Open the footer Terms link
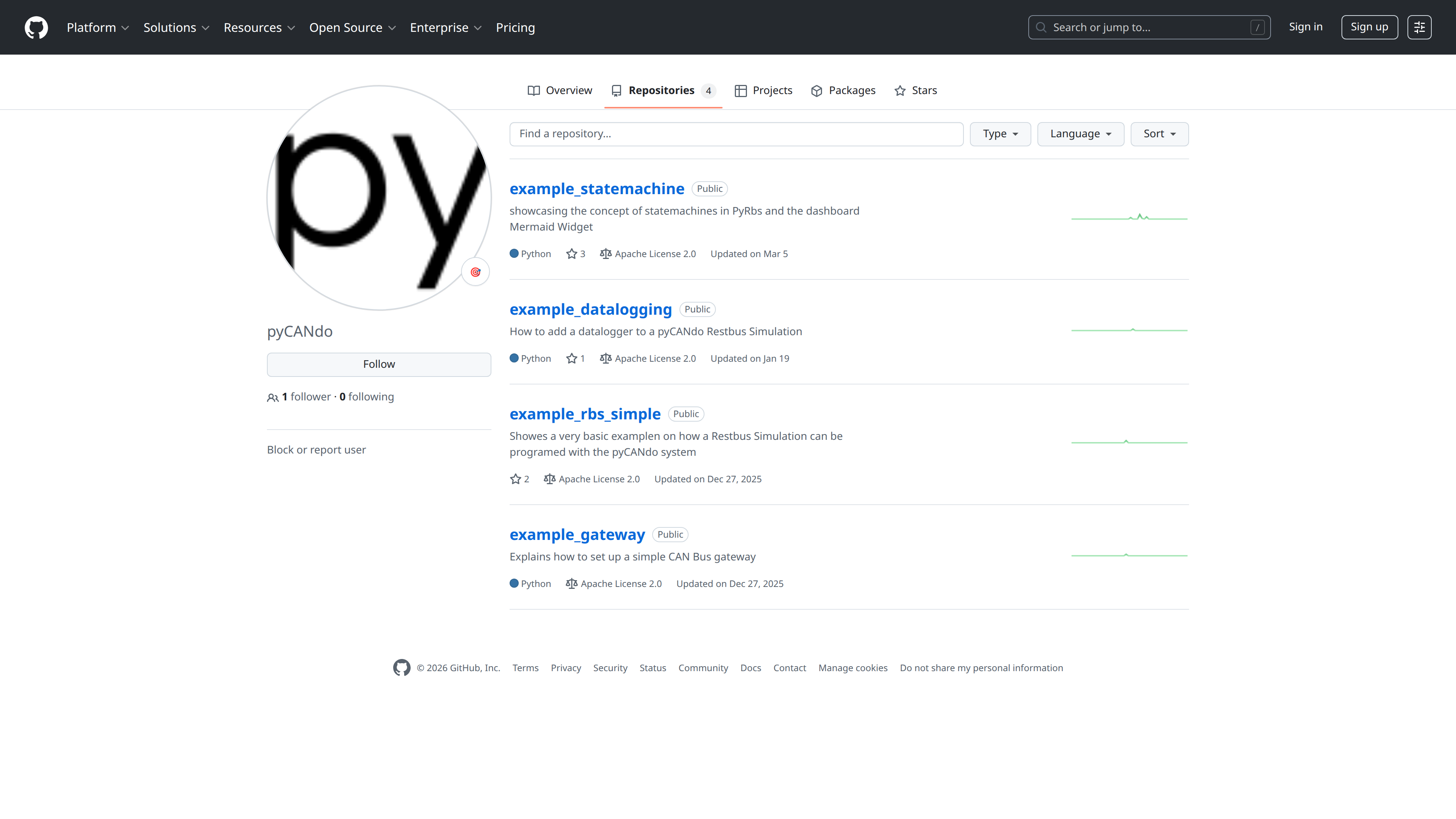1456x819 pixels. point(525,668)
